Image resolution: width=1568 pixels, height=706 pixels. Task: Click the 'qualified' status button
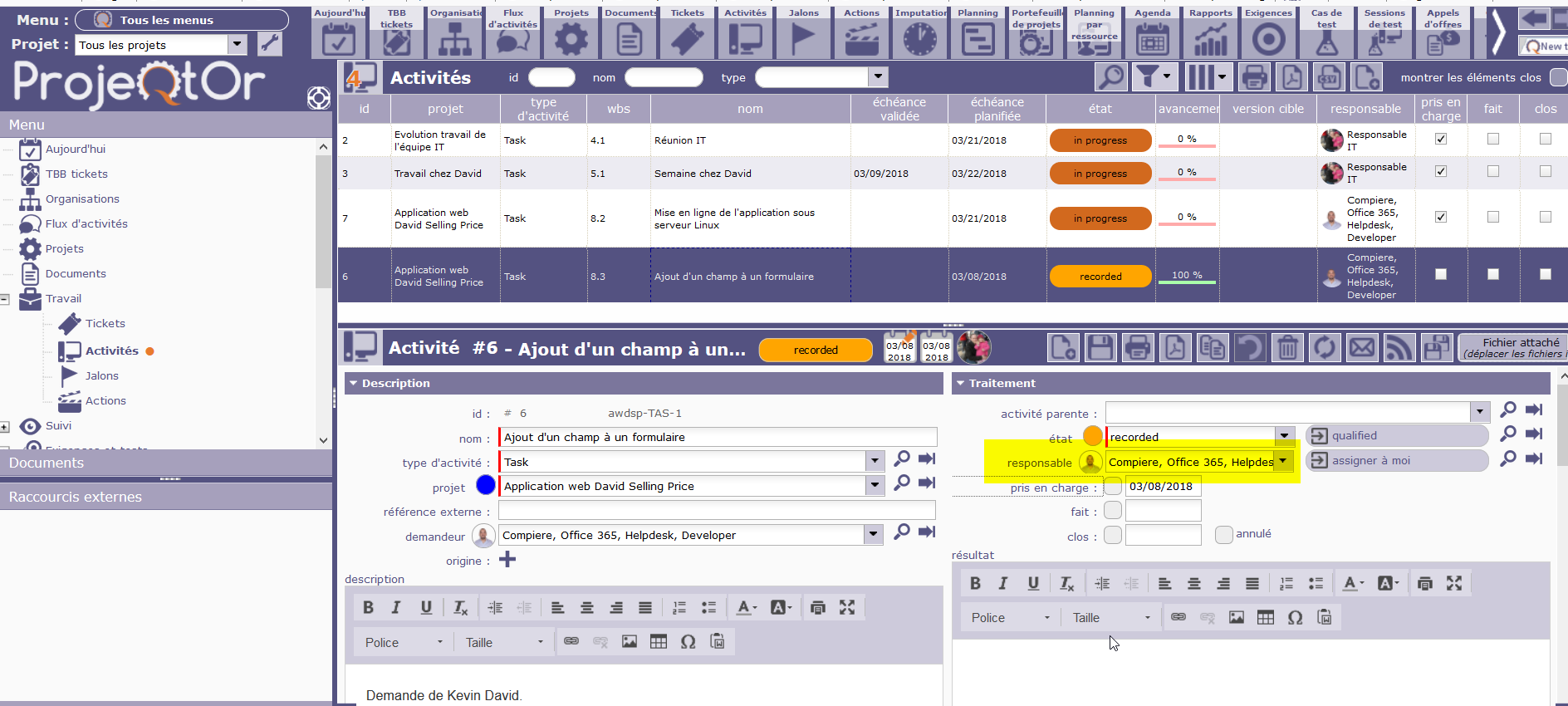(1396, 436)
